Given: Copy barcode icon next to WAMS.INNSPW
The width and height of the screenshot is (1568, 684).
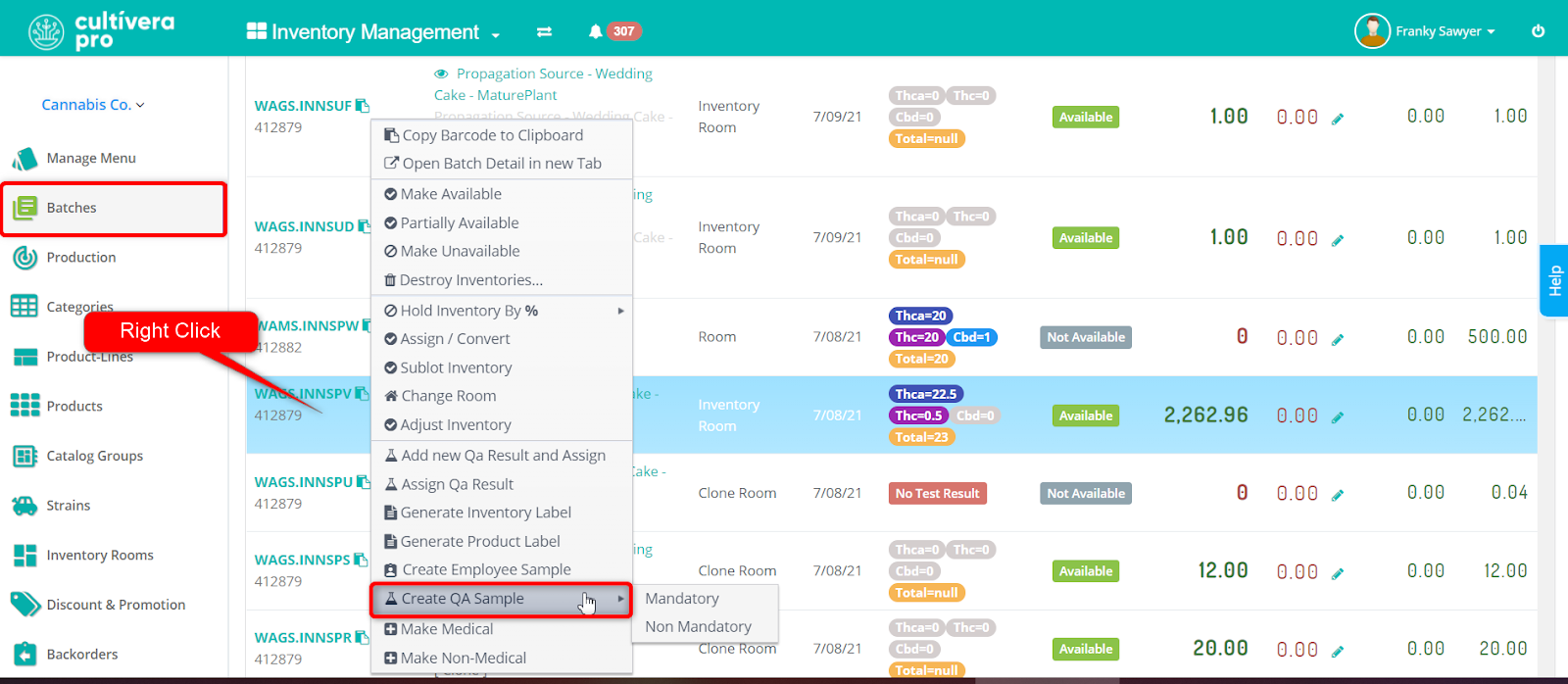Looking at the screenshot, I should 368,325.
